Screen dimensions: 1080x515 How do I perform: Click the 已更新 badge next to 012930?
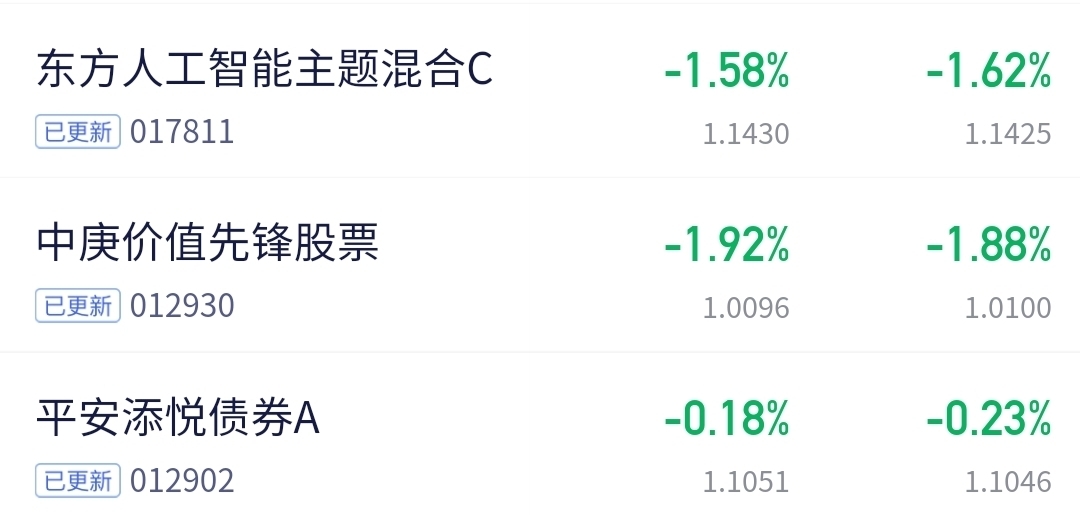(78, 306)
